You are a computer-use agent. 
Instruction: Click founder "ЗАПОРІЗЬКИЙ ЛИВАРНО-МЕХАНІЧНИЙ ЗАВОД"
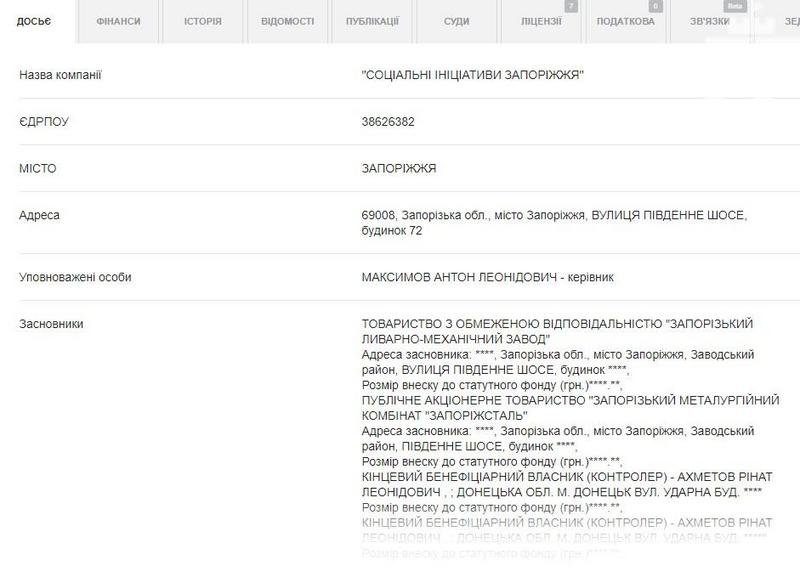(557, 331)
